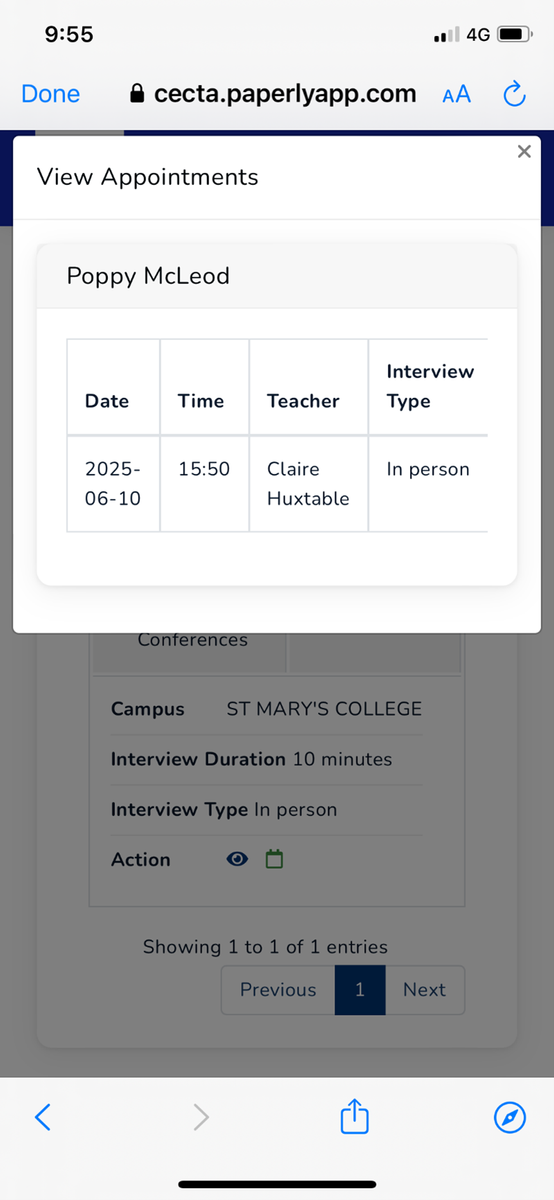
Task: Click the Teacher column header
Action: [303, 401]
